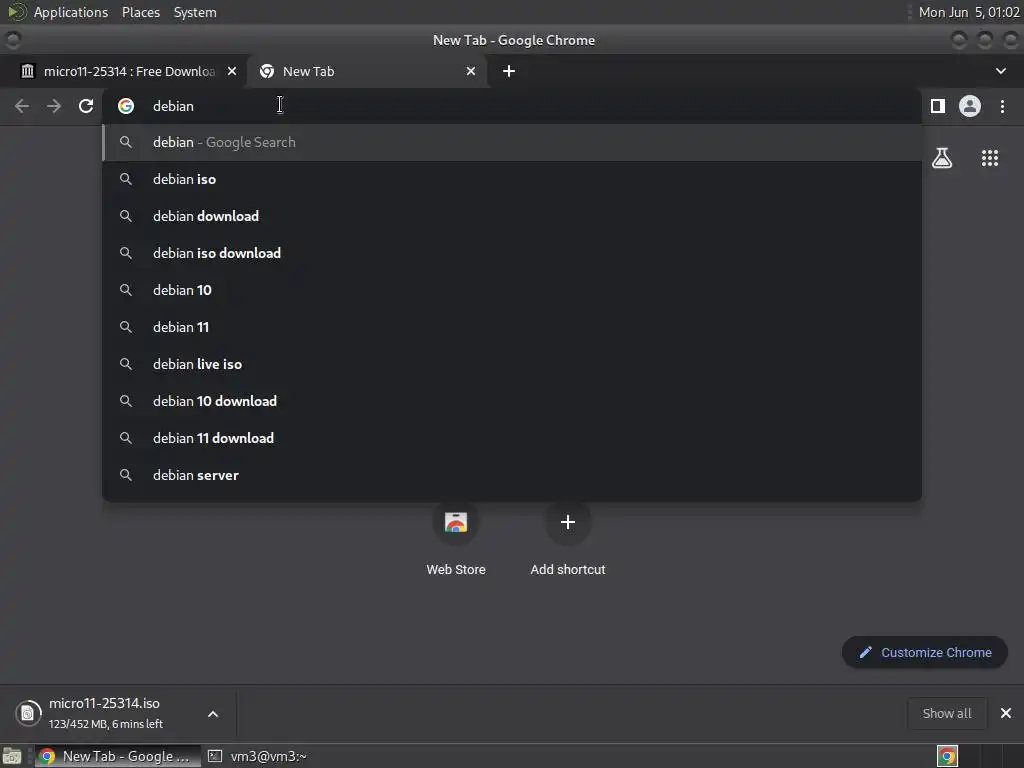Click the iso file icon in downloads bar
The height and width of the screenshot is (768, 1024).
tap(28, 713)
